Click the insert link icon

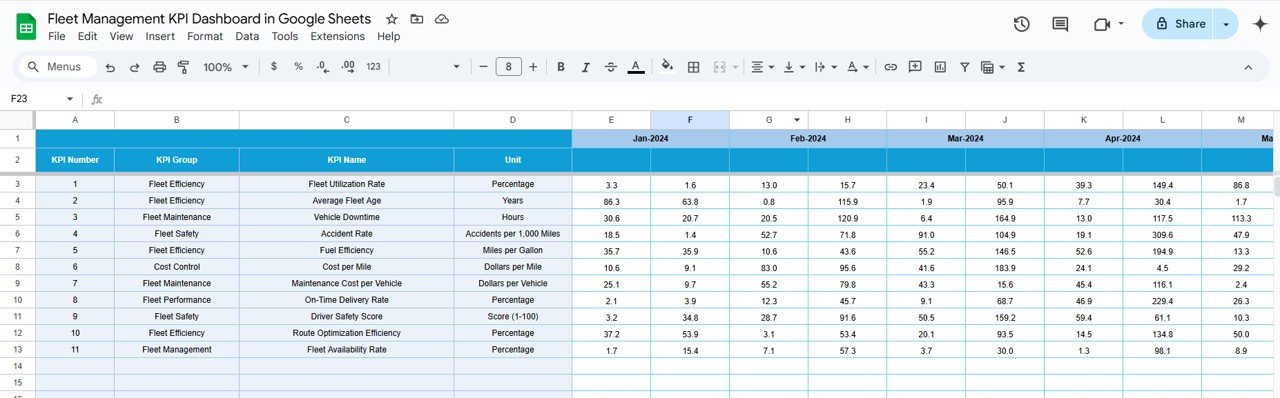[890, 67]
